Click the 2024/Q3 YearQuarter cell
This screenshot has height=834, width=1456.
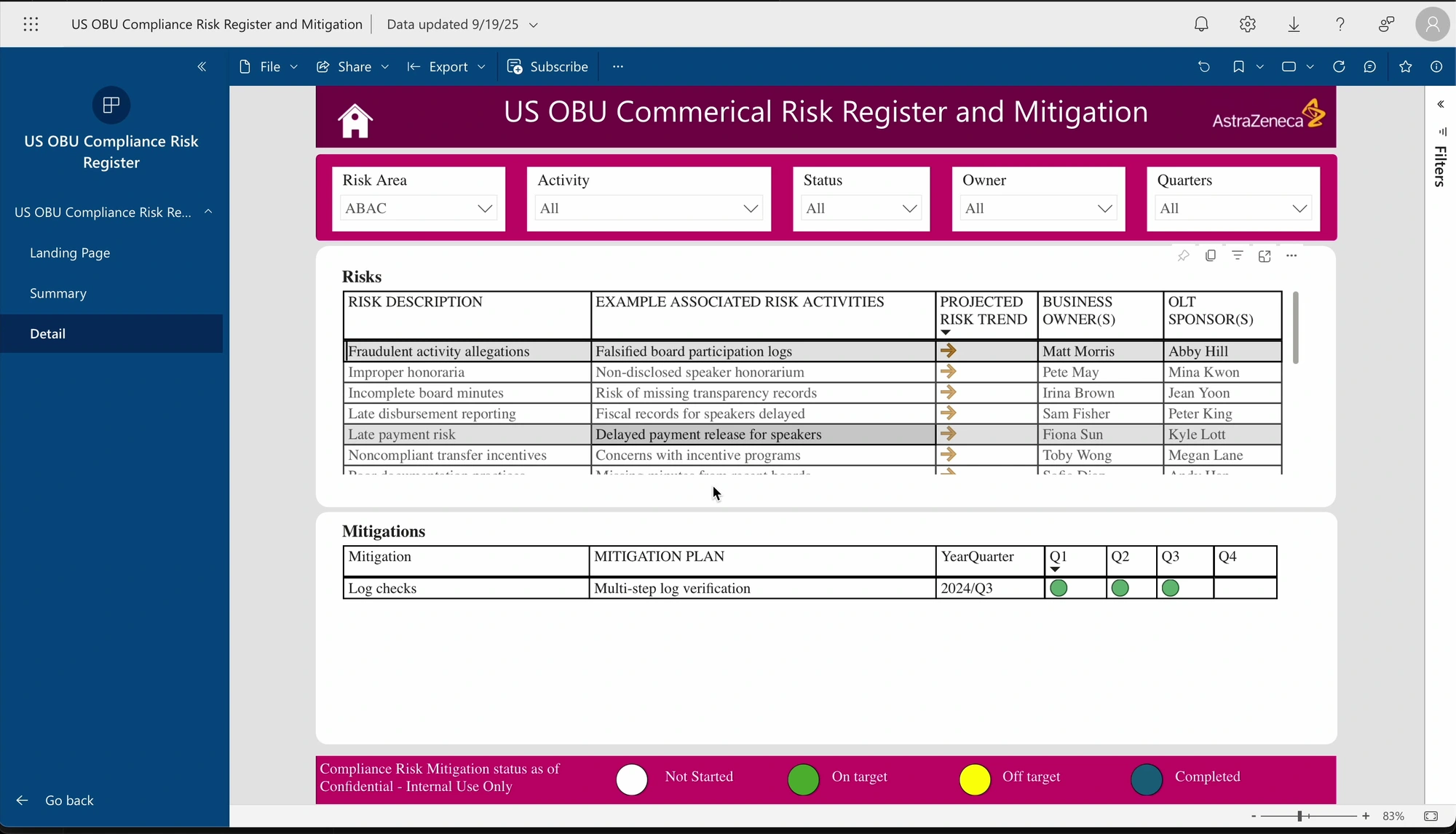pyautogui.click(x=990, y=589)
